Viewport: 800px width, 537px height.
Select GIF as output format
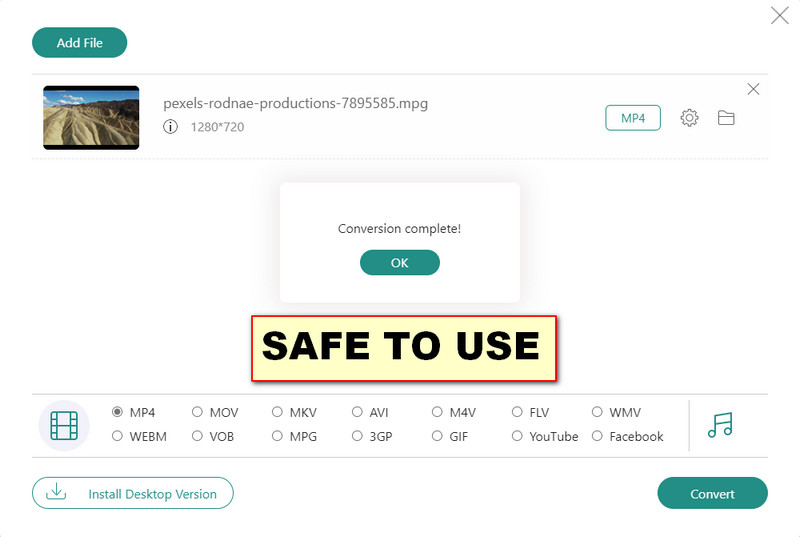[437, 436]
